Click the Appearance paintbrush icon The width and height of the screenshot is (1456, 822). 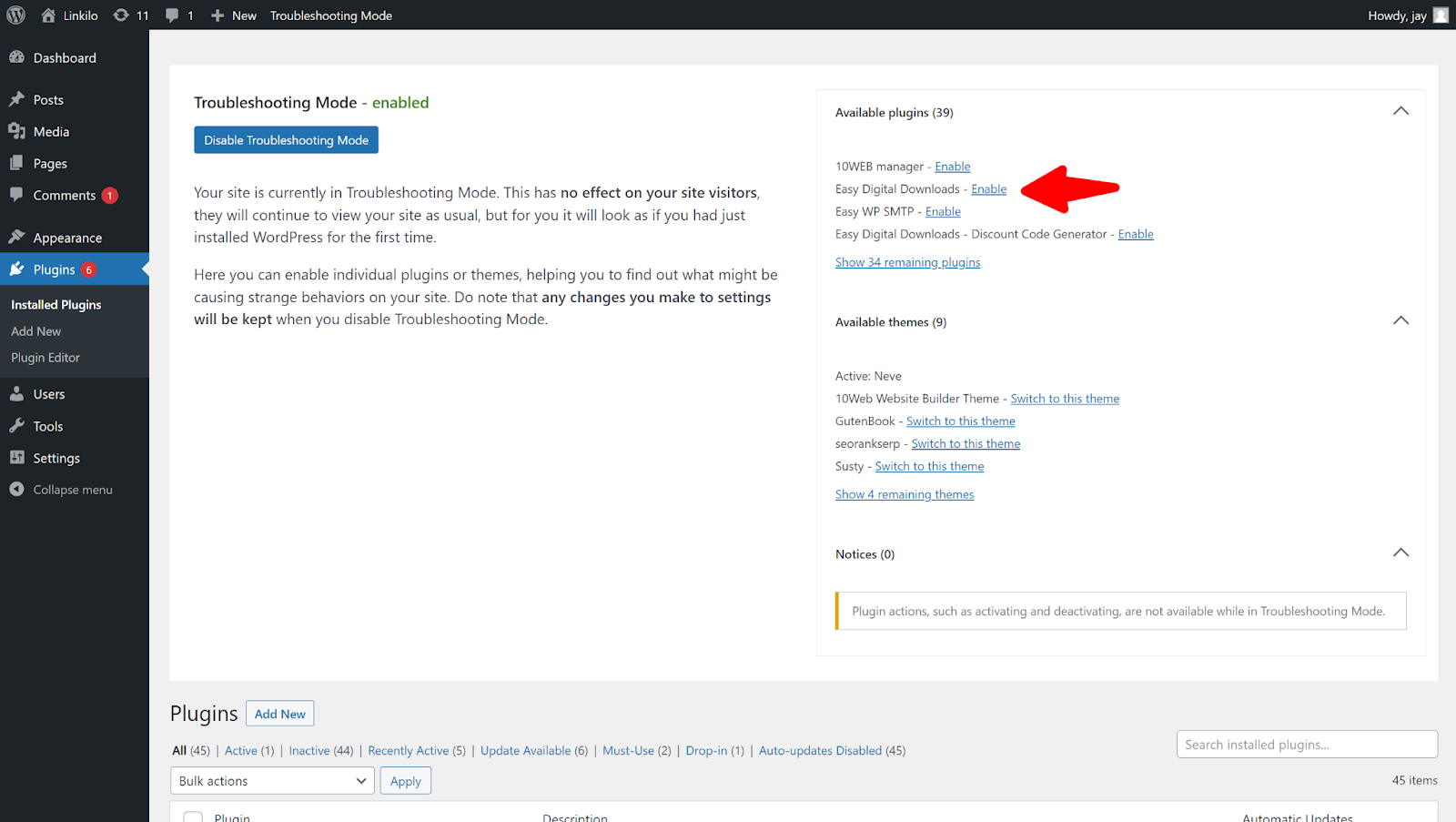[x=16, y=237]
